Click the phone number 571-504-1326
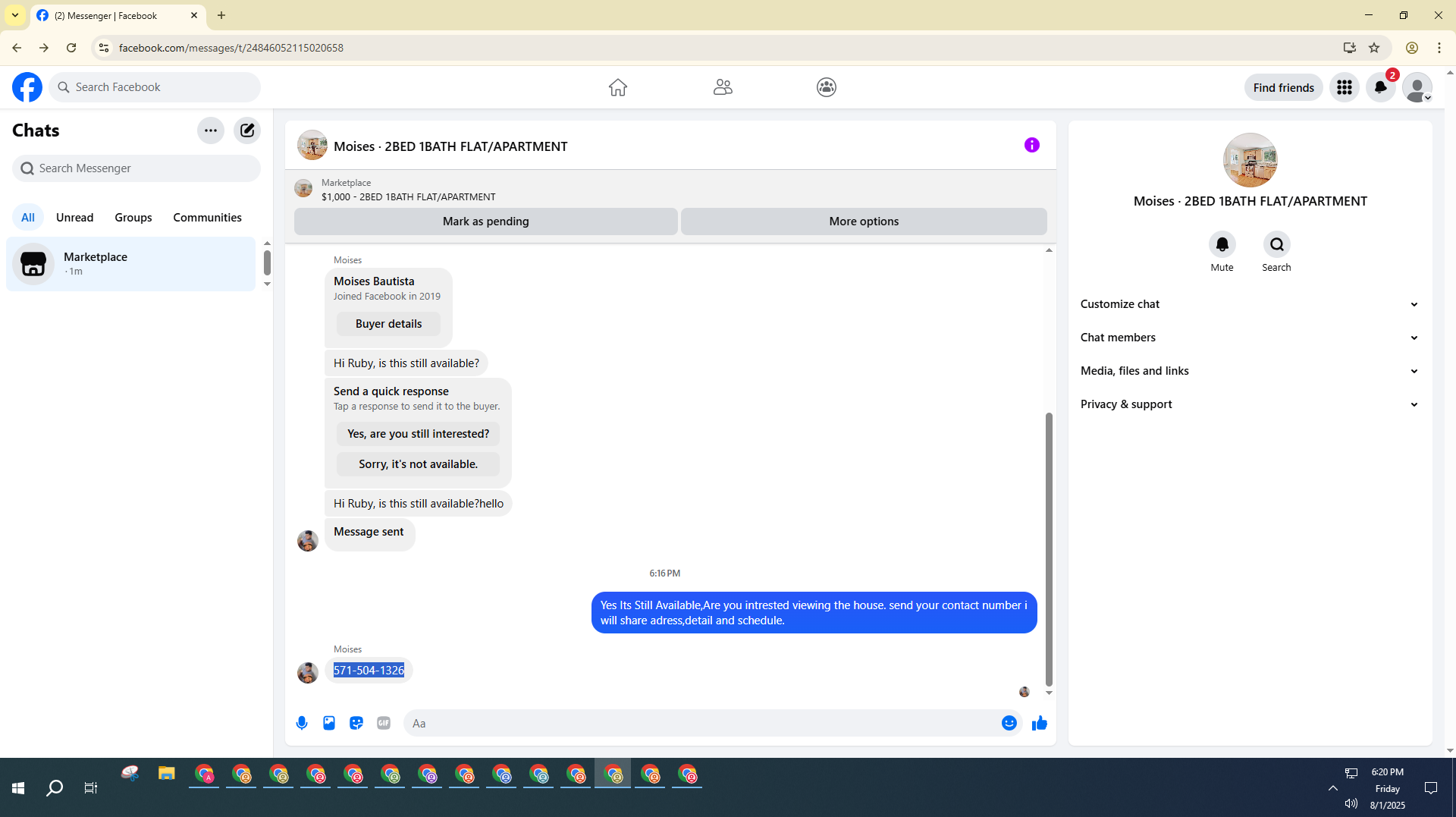Screen dimensions: 1456x817 click(369, 671)
